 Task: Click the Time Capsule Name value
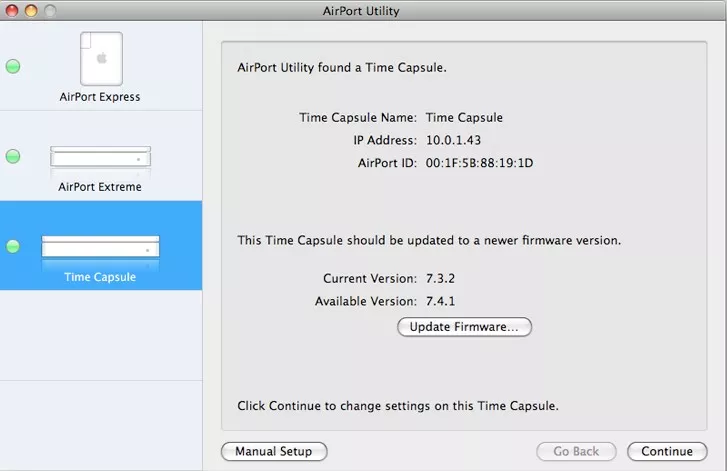(x=464, y=117)
